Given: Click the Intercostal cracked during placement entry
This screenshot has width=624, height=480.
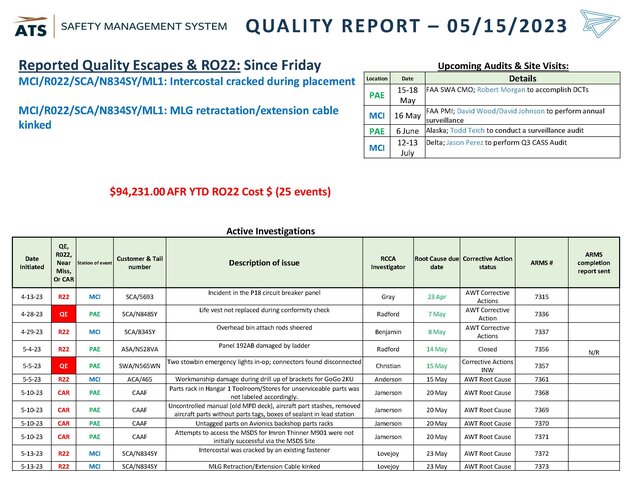Looking at the screenshot, I should (x=187, y=82).
